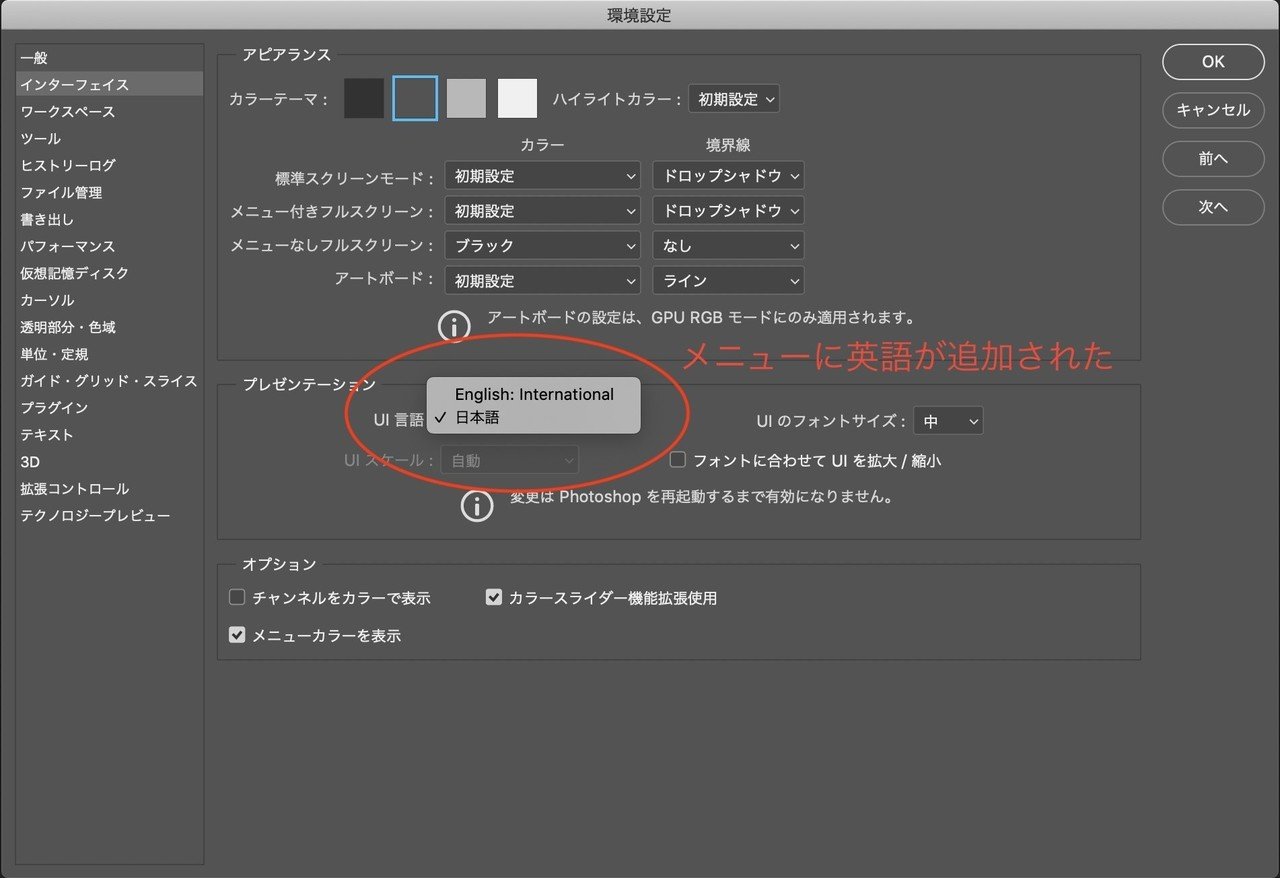
Task: Open the UI のフォントサイズ dropdown
Action: (x=947, y=421)
